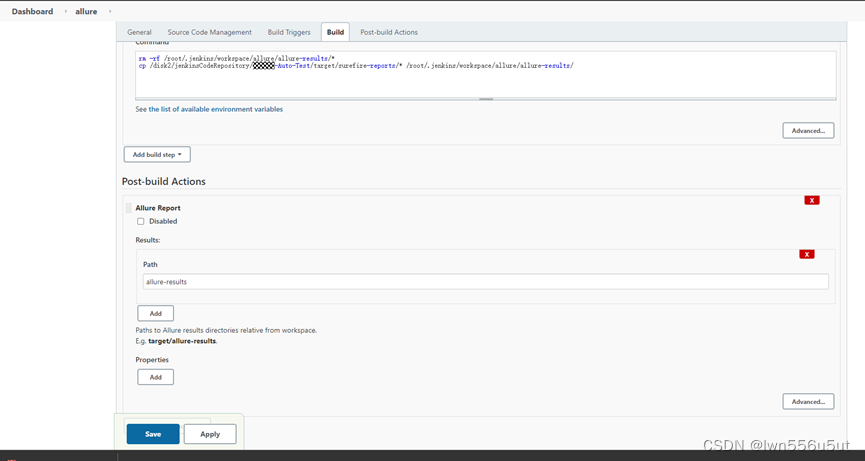Open Advanced options for the build step

(x=808, y=131)
